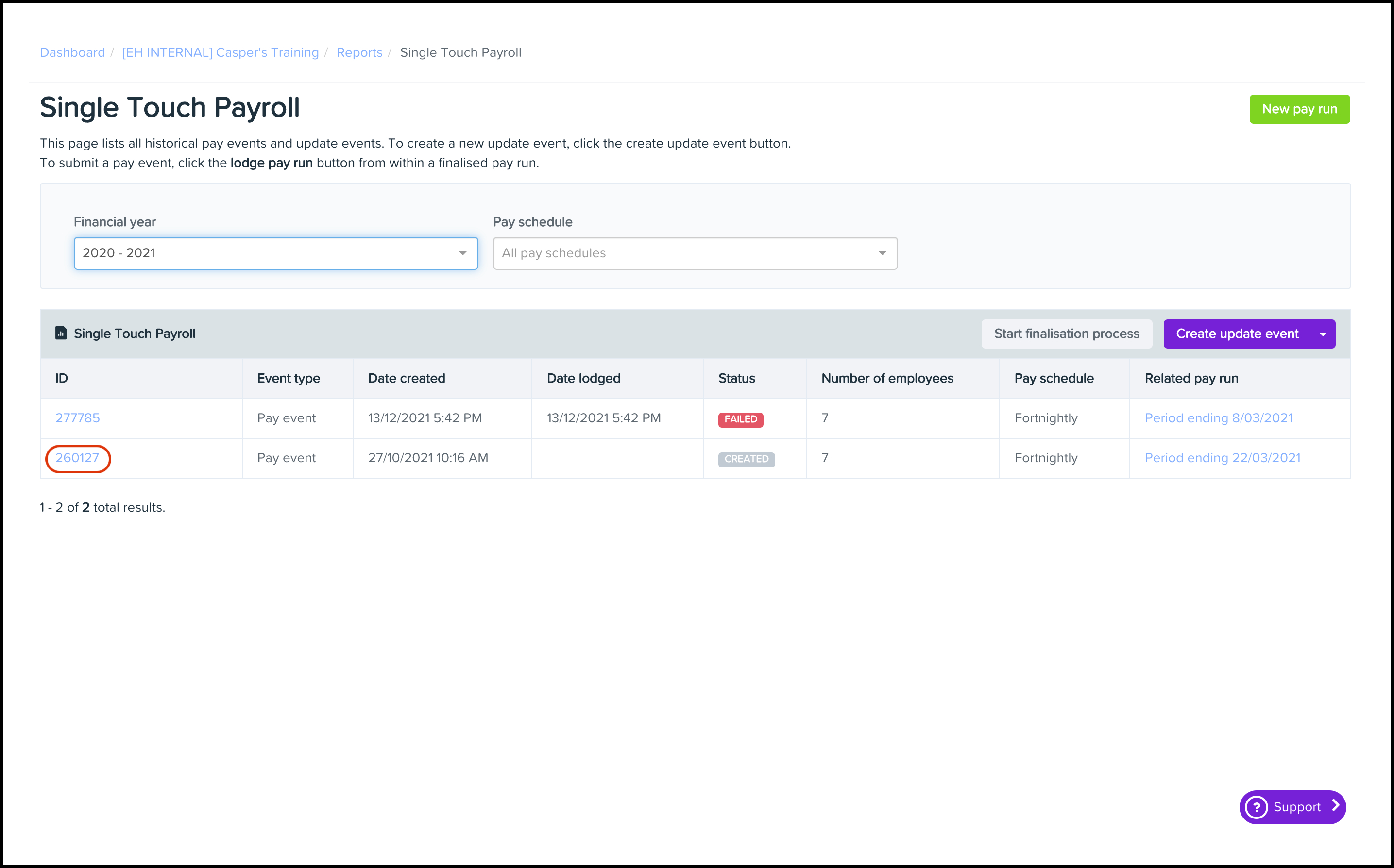Open Casper's Training breadcrumb link
Image resolution: width=1394 pixels, height=868 pixels.
pyautogui.click(x=221, y=53)
